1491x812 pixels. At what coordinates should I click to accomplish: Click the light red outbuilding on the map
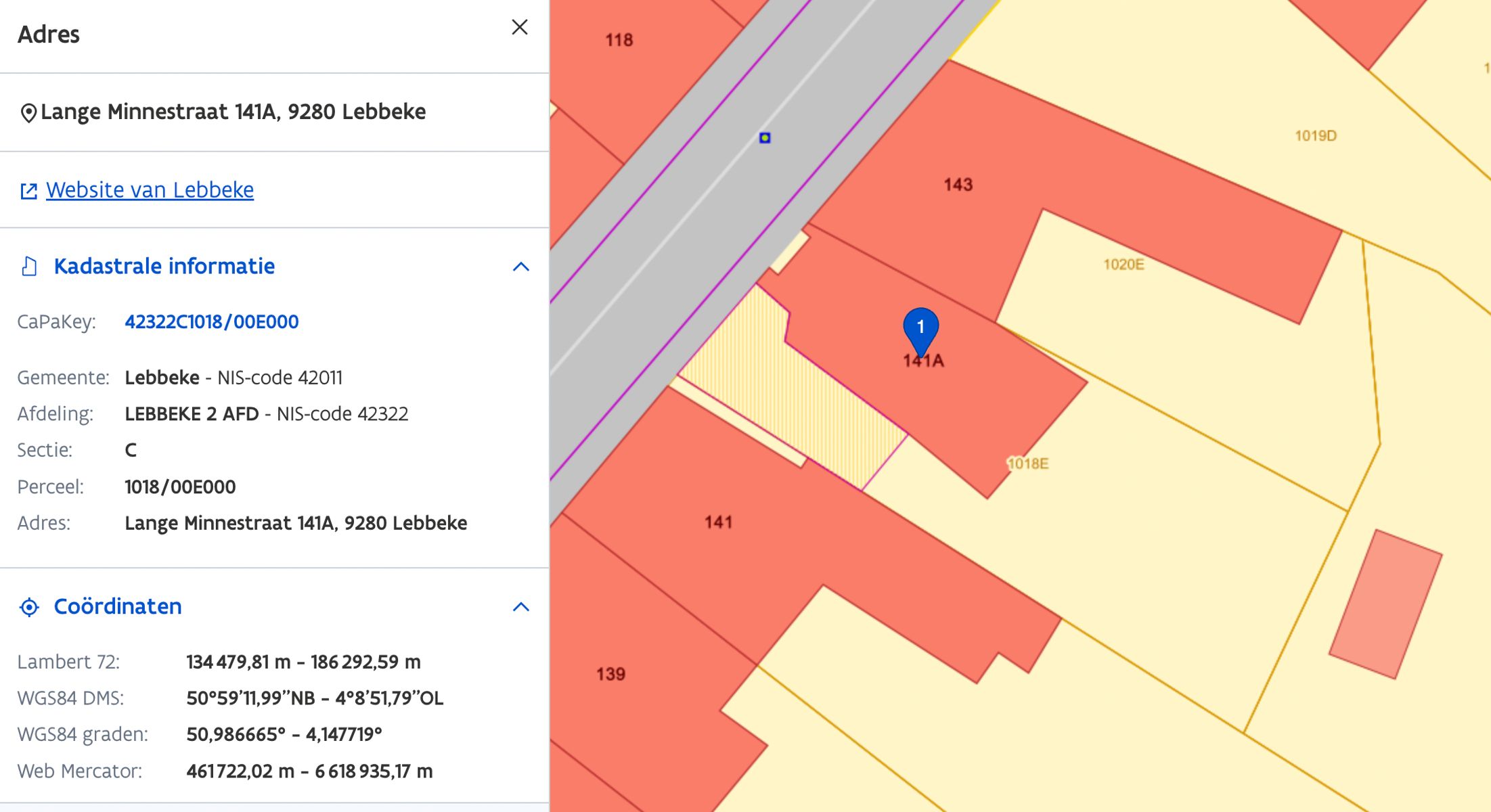1385,604
